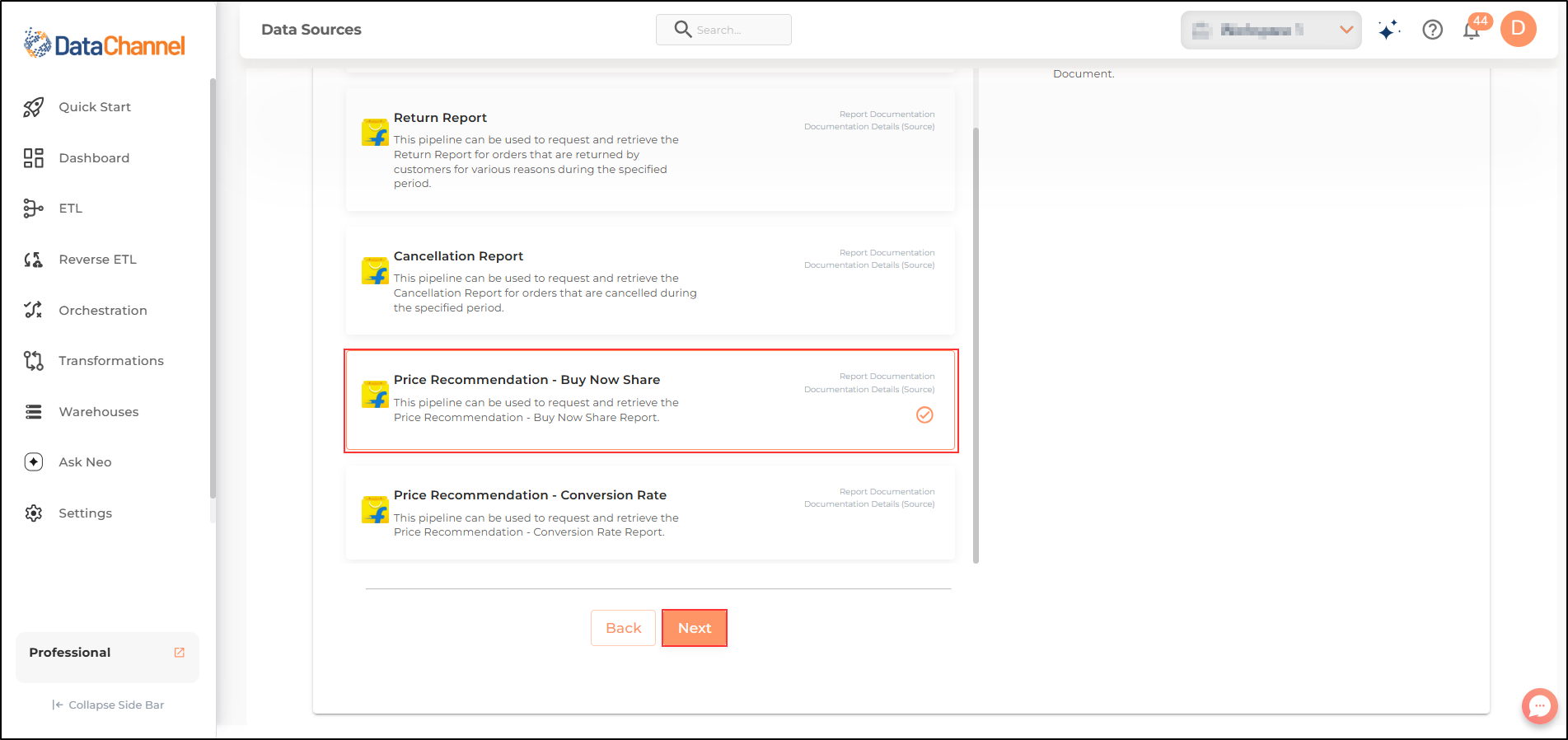Viewport: 1568px width, 740px height.
Task: Click the Orchestration icon
Action: (x=33, y=310)
